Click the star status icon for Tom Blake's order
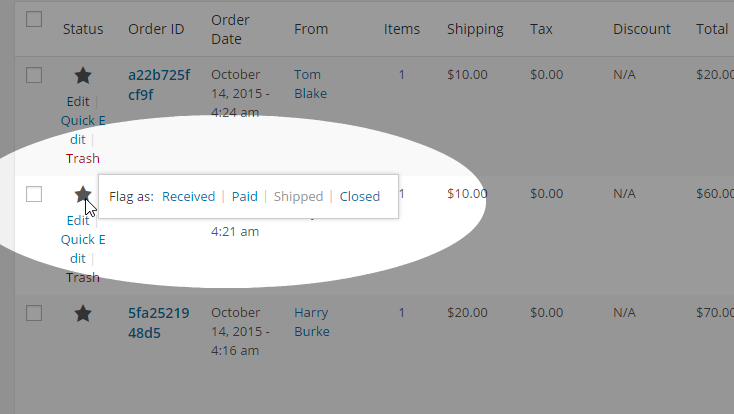 [83, 75]
